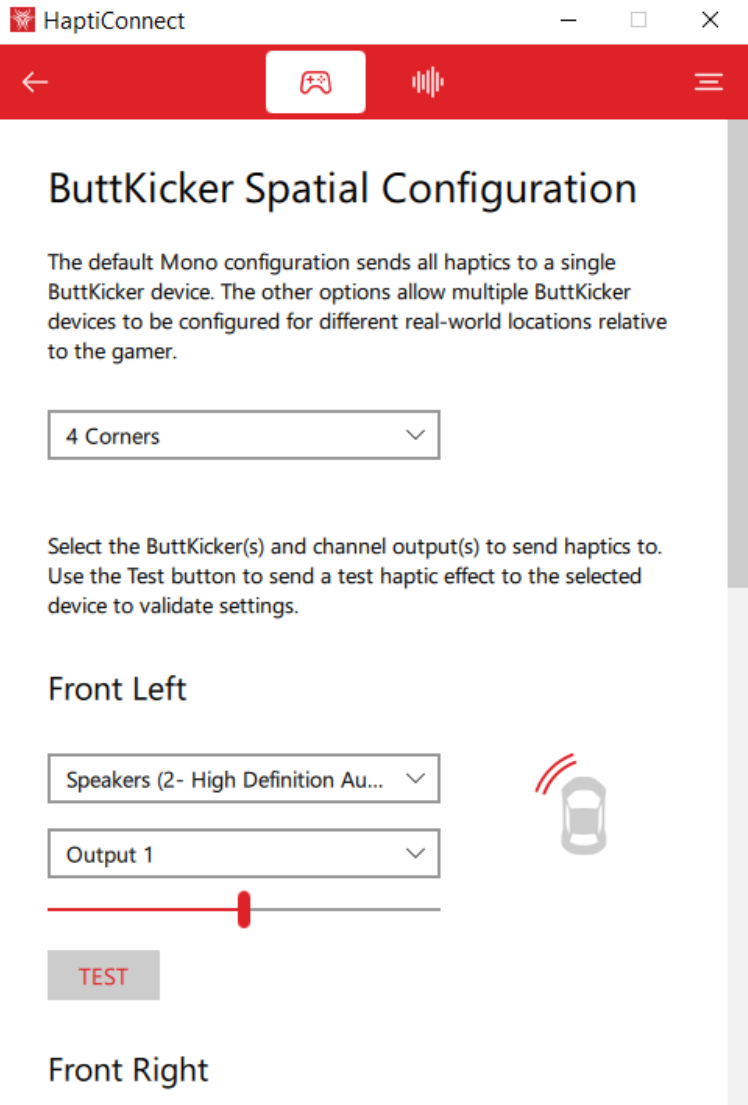Click the grey part of the intensity slider
This screenshot has width=748, height=1105.
coord(345,909)
